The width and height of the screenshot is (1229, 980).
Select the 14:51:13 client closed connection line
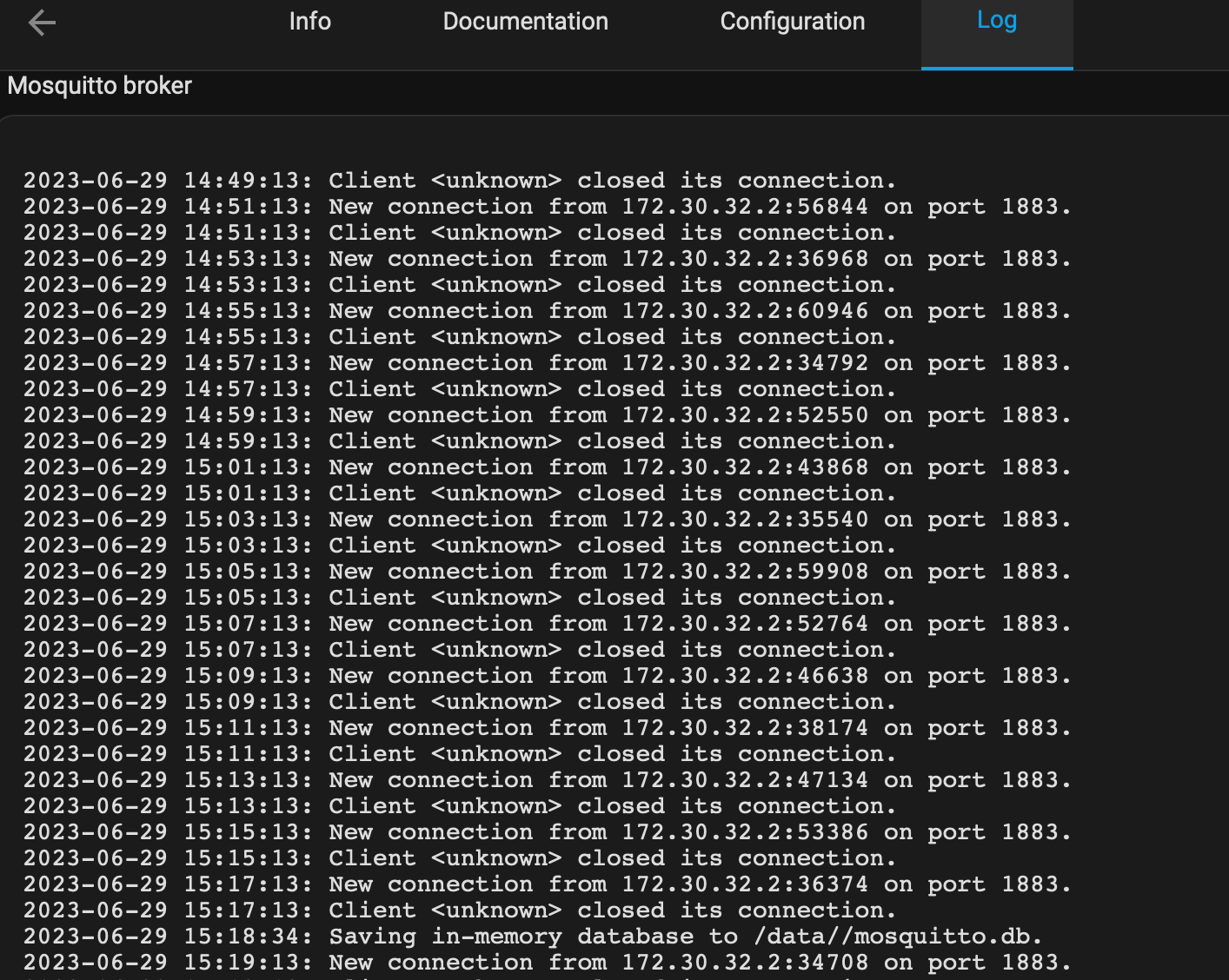pos(460,233)
